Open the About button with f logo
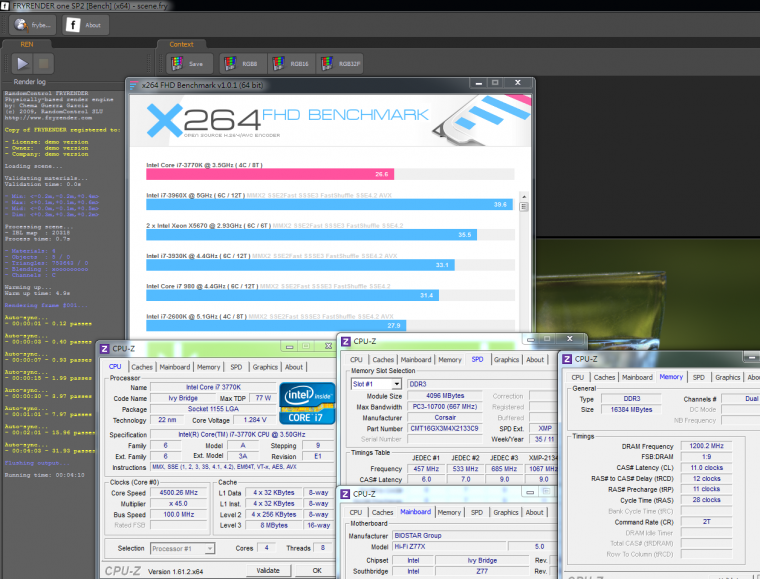This screenshot has height=579, width=760. click(83, 24)
